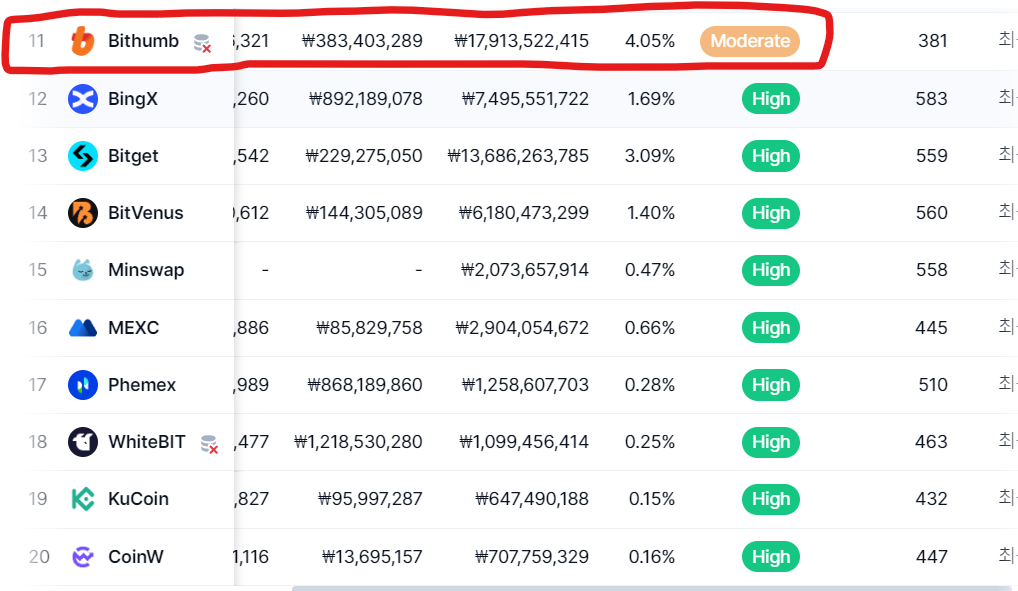This screenshot has width=1018, height=591.
Task: Select the ₩13,695,157 value in CoinW row
Action: pos(373,557)
